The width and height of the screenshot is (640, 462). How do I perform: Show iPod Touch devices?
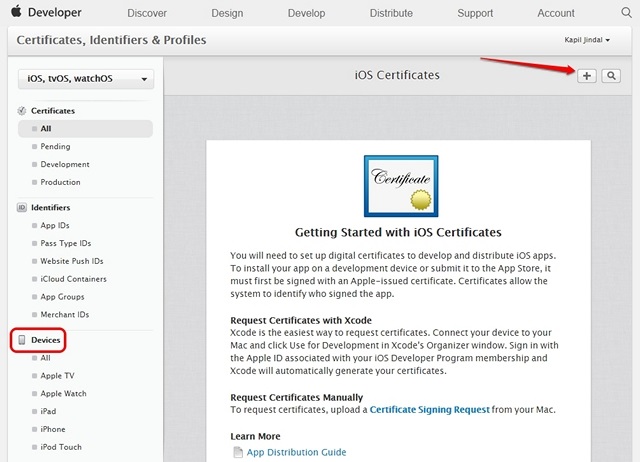pos(61,447)
